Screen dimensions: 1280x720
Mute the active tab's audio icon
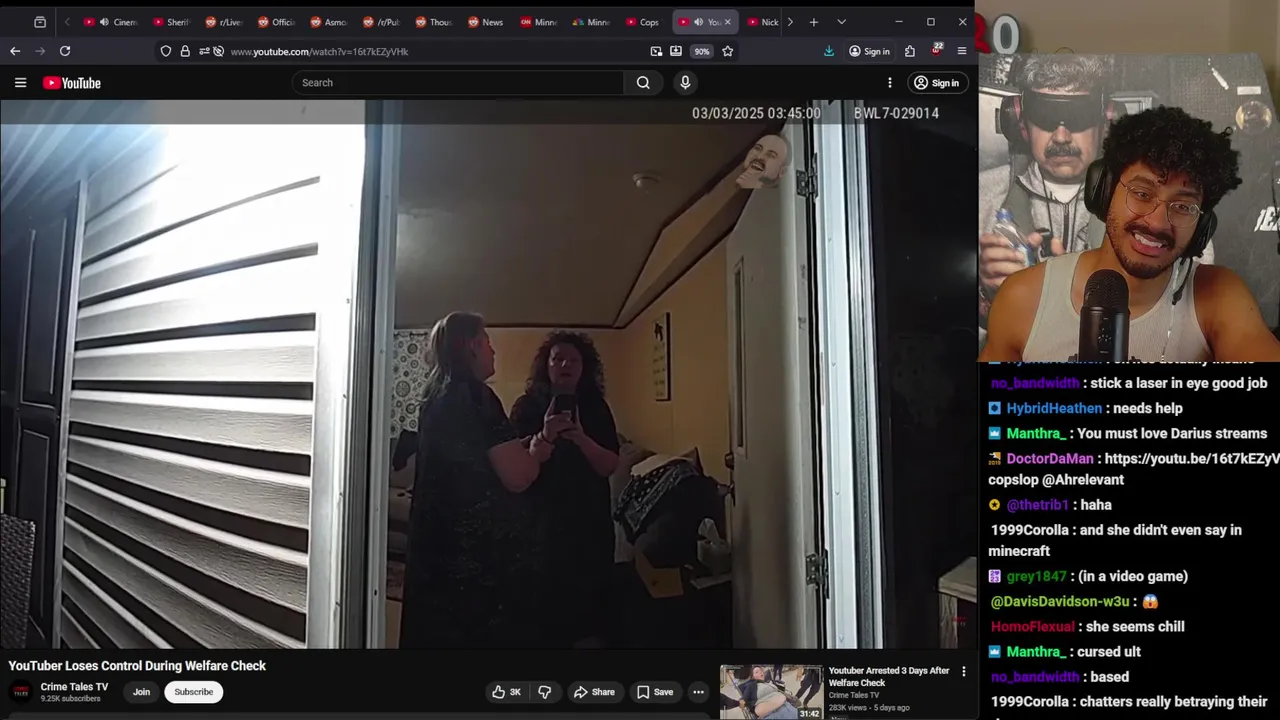point(698,22)
